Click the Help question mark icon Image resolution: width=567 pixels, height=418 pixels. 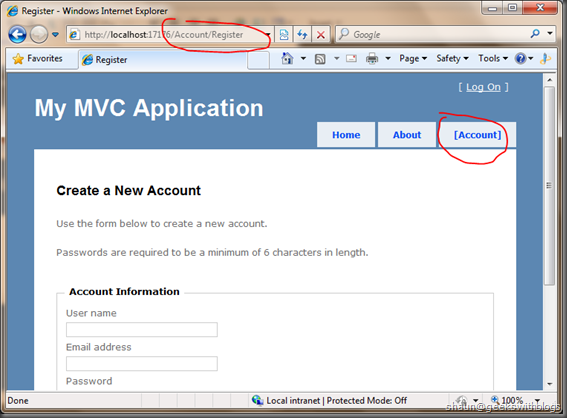520,58
